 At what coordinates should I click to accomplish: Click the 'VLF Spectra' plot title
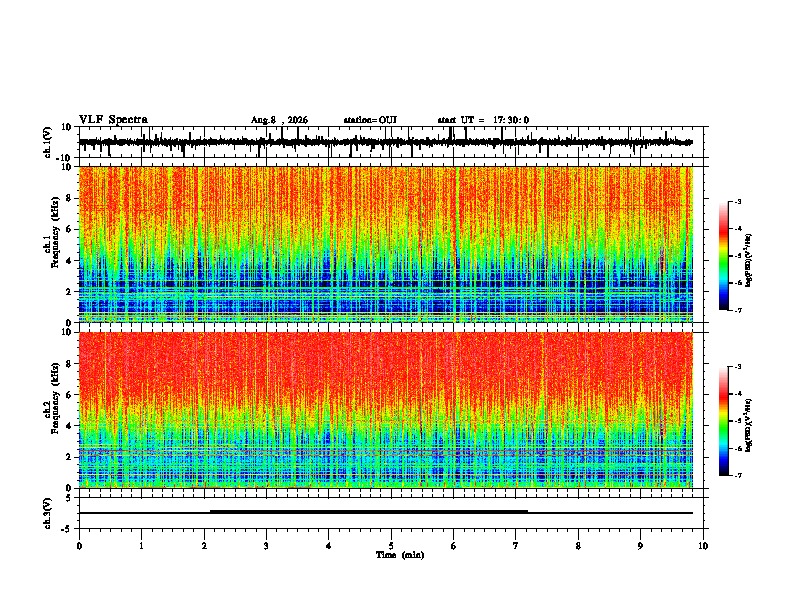pos(113,120)
